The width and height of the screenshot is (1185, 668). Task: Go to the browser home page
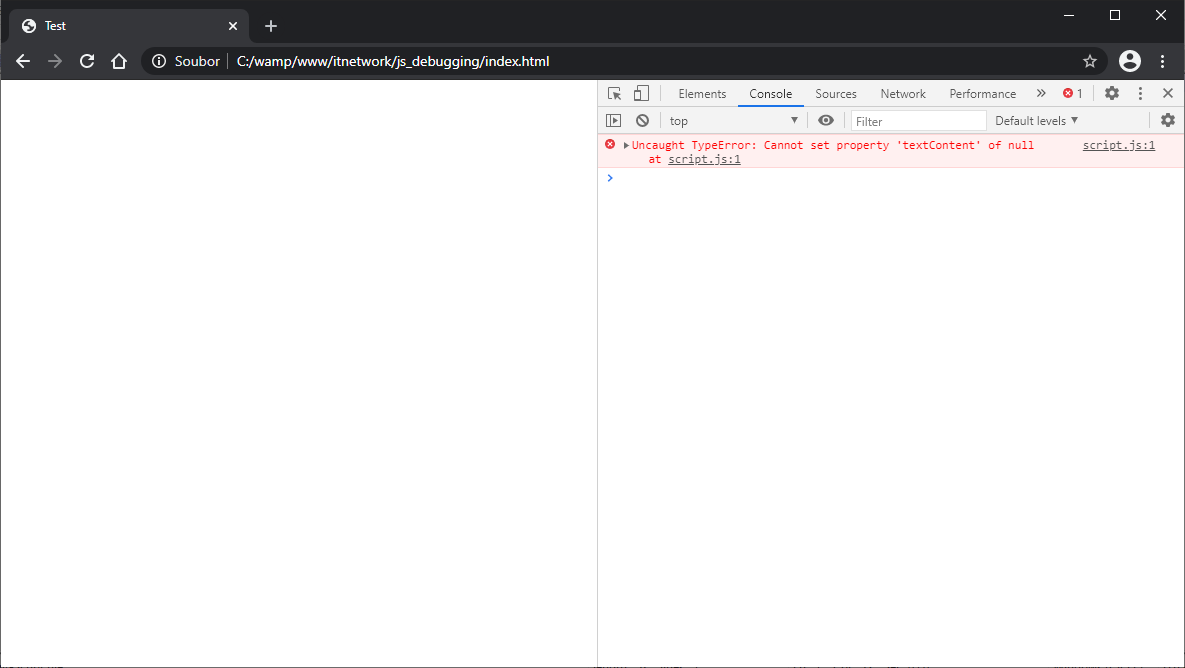(x=119, y=61)
